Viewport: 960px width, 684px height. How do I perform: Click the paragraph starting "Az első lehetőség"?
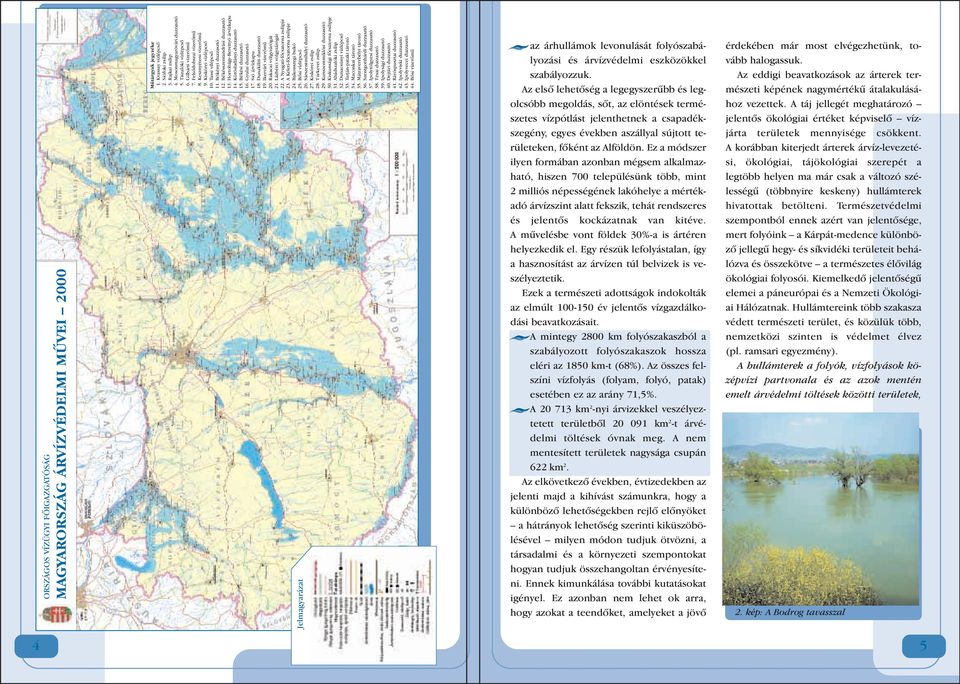(x=608, y=184)
